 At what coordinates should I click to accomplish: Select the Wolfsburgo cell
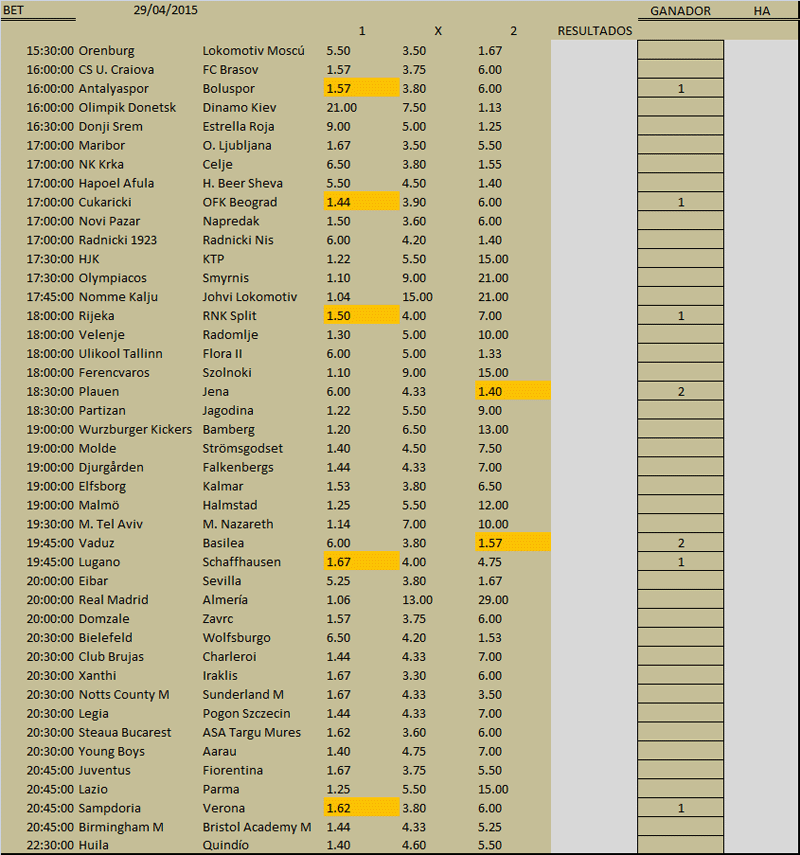(x=237, y=638)
